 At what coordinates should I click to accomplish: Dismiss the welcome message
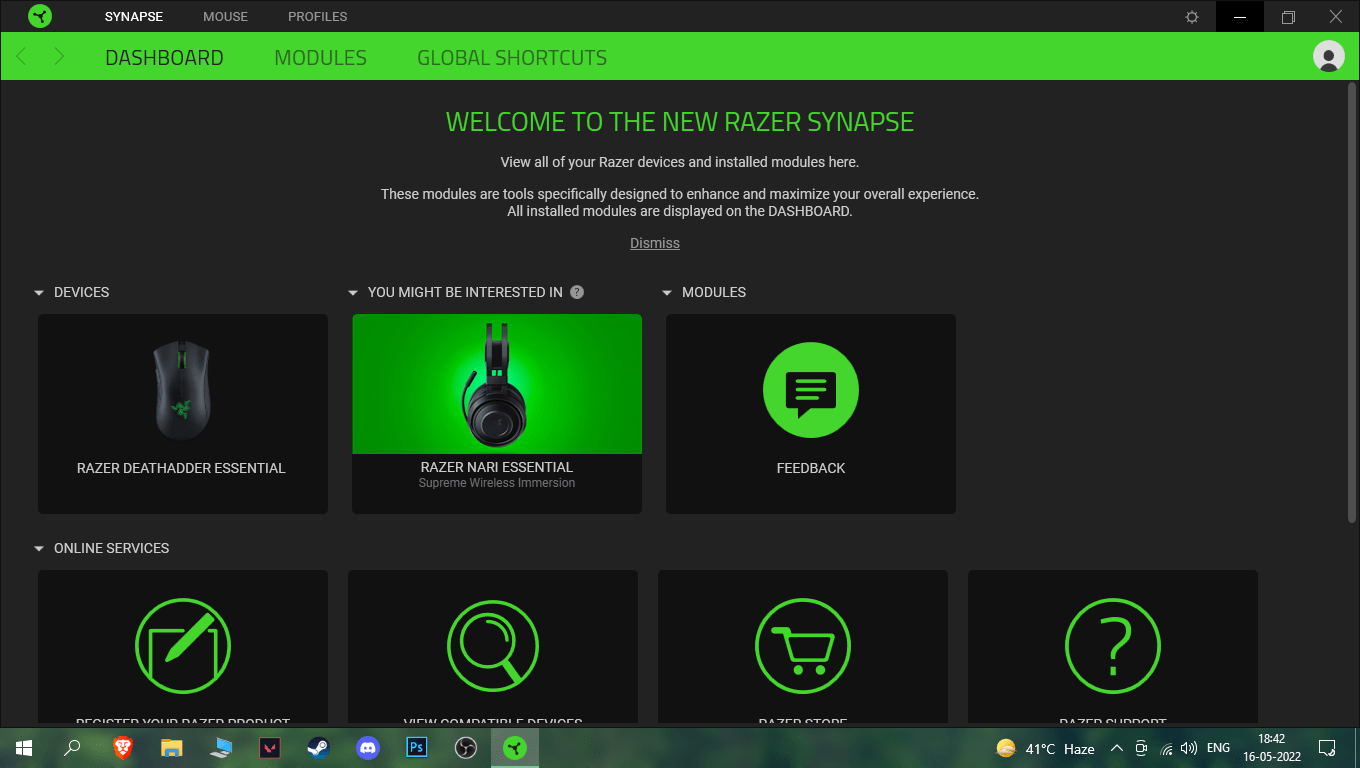pyautogui.click(x=654, y=243)
